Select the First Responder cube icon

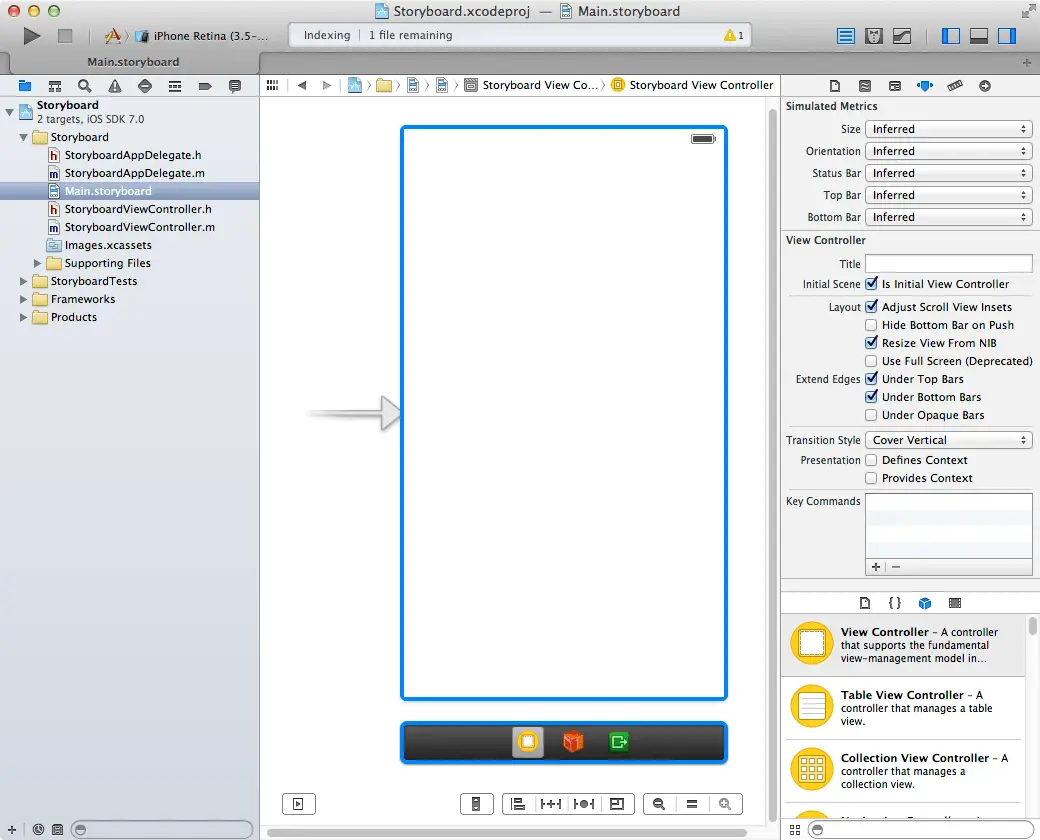click(x=573, y=742)
